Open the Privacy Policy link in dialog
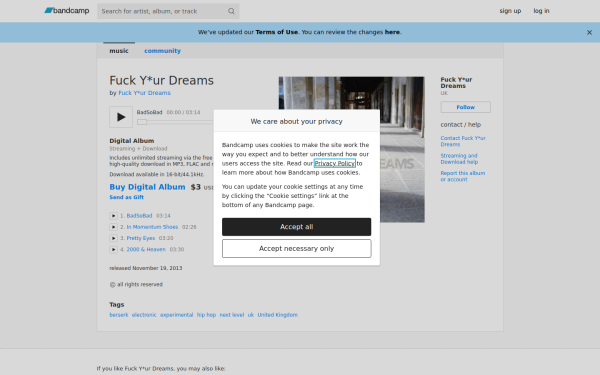Image resolution: width=600 pixels, height=375 pixels. [335, 163]
